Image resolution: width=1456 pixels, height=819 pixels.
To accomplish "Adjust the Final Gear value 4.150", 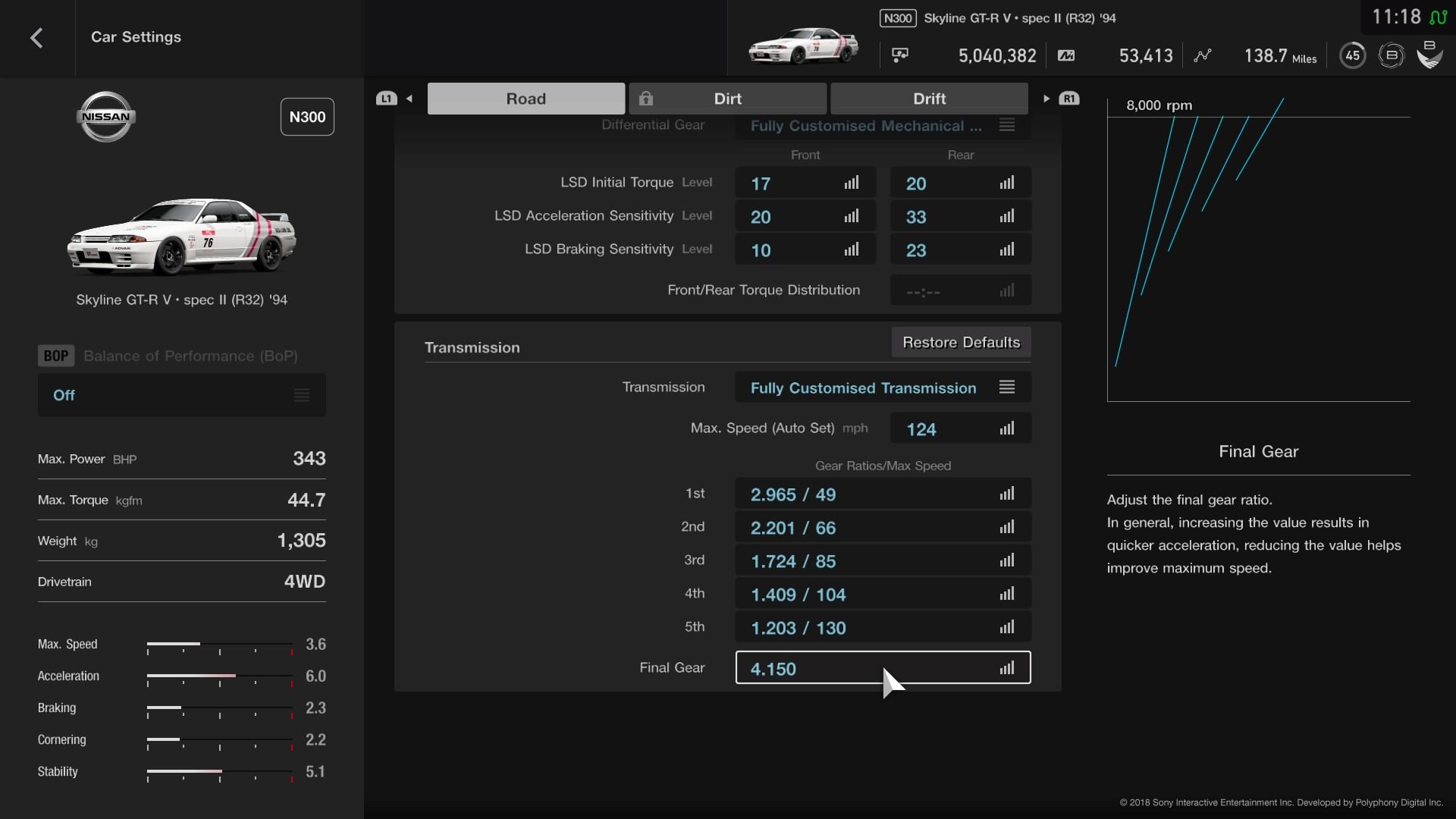I will click(x=883, y=668).
